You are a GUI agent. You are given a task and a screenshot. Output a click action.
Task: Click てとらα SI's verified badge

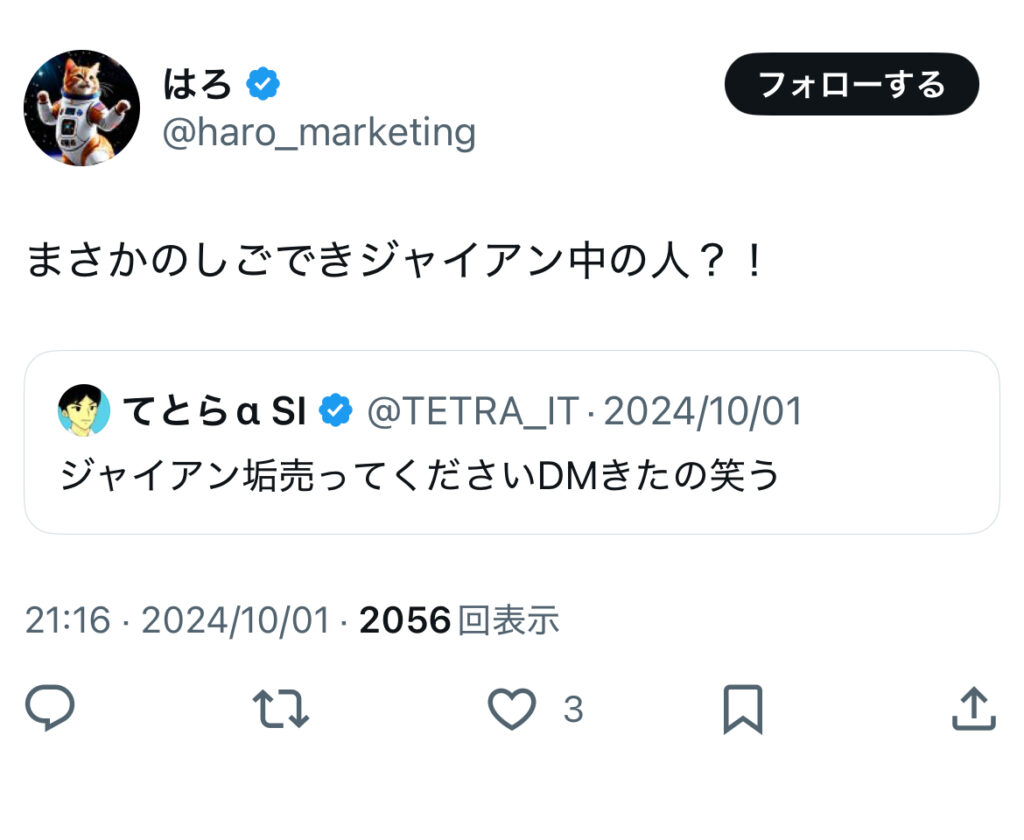[336, 410]
